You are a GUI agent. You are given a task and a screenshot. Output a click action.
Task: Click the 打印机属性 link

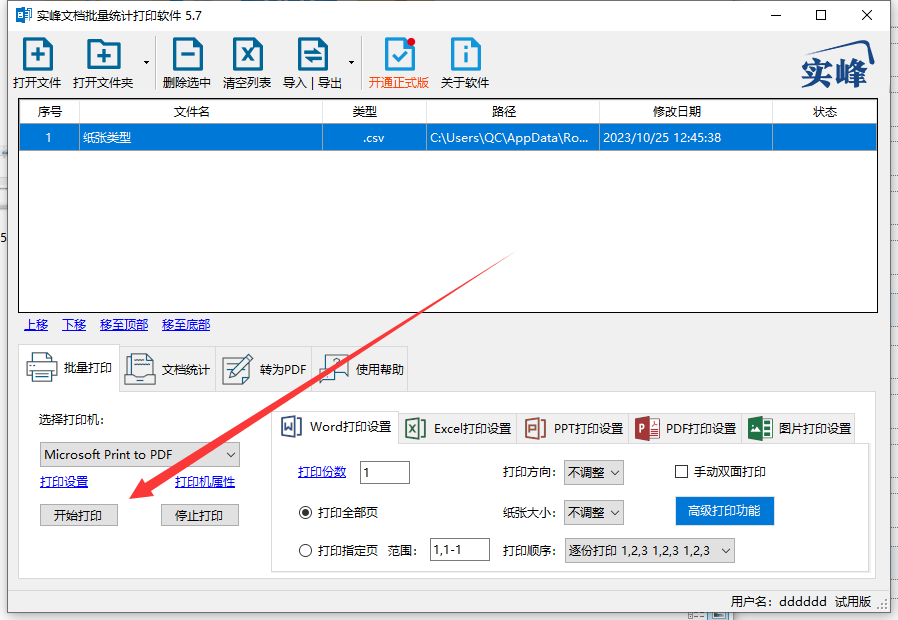click(x=205, y=481)
